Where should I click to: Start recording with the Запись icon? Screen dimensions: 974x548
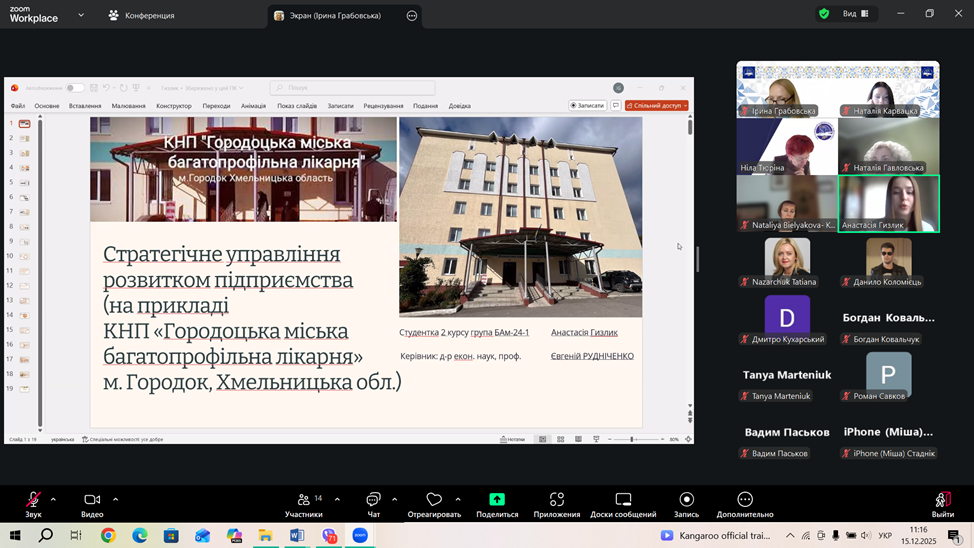coord(686,500)
